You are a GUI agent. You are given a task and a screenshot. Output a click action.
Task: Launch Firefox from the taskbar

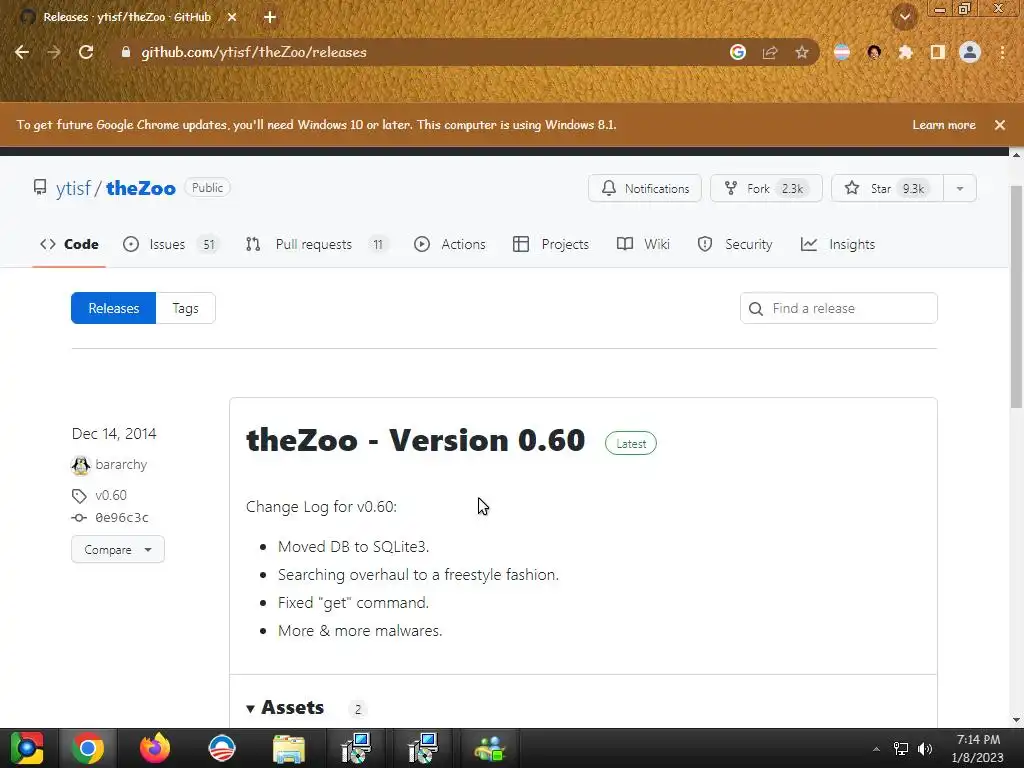click(155, 748)
